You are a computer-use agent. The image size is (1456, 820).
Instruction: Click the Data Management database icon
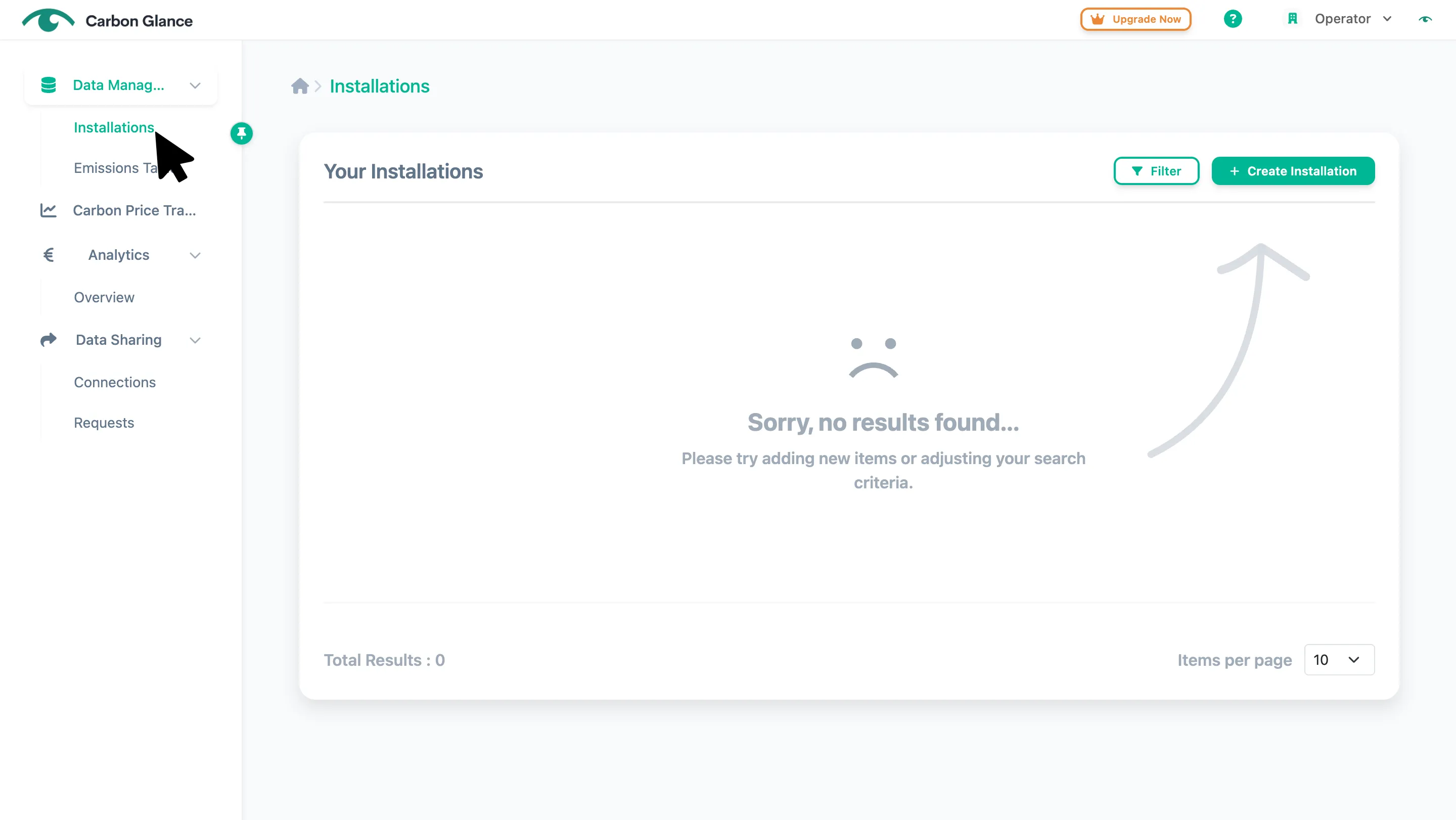click(49, 85)
